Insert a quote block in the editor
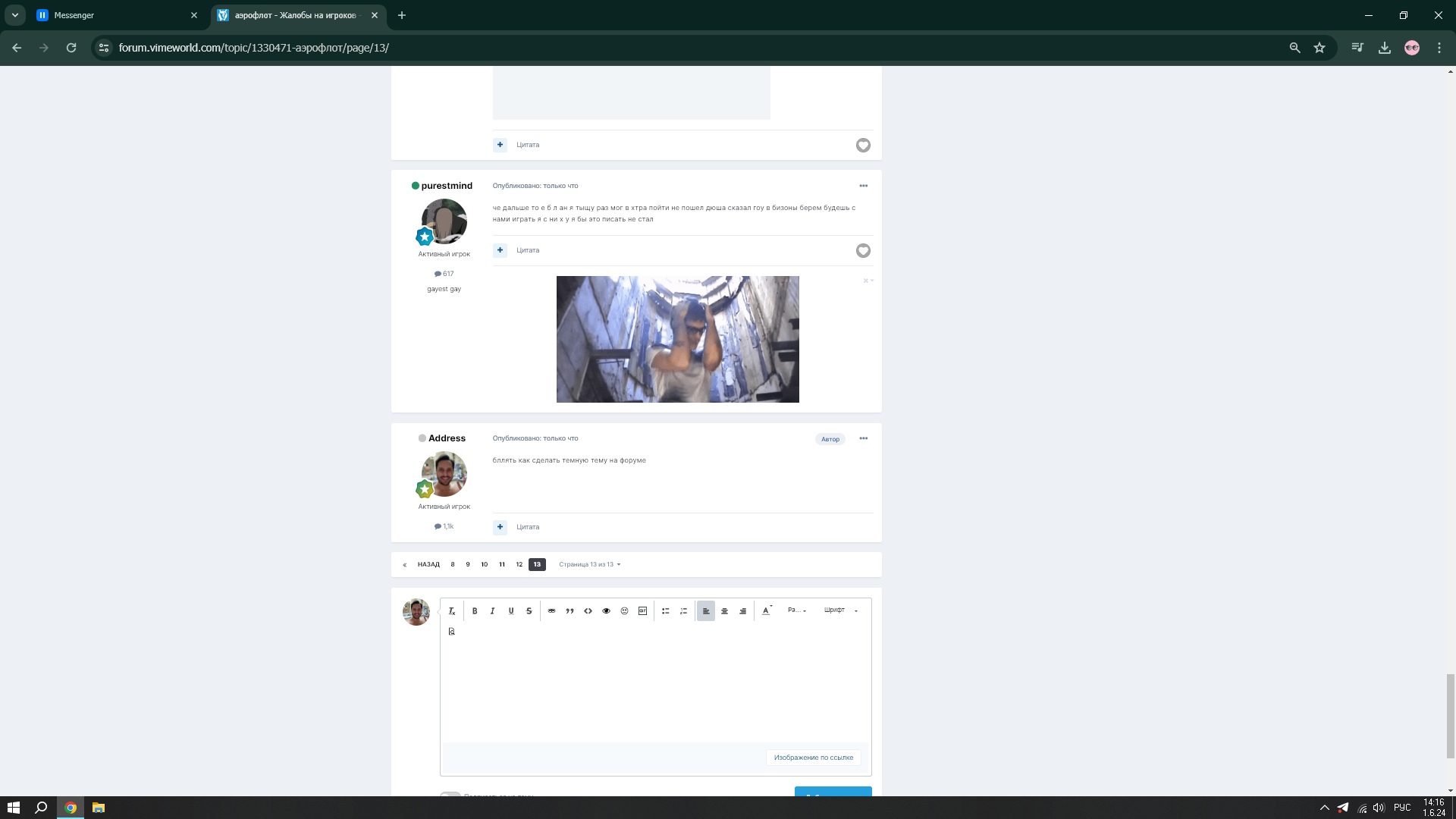 570,611
